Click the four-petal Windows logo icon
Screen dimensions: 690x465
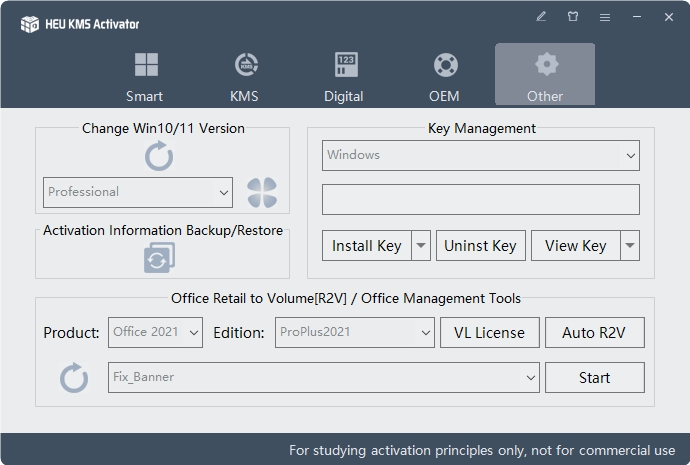(x=262, y=193)
